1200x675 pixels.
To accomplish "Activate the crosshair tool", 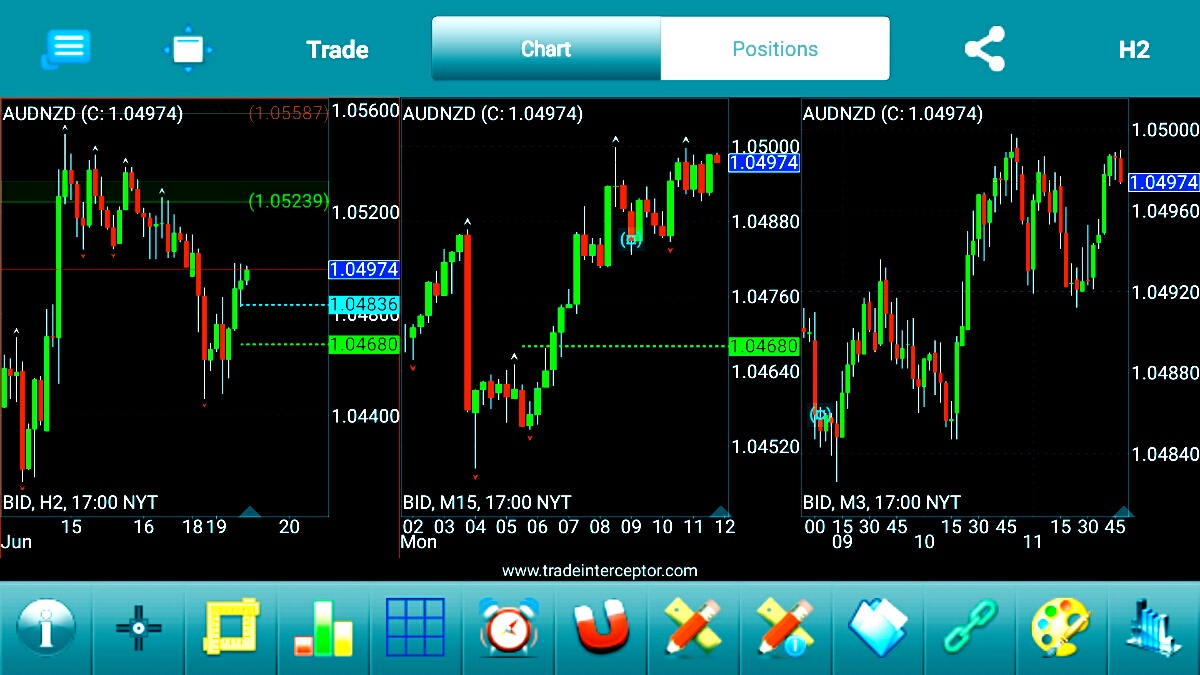I will [138, 629].
